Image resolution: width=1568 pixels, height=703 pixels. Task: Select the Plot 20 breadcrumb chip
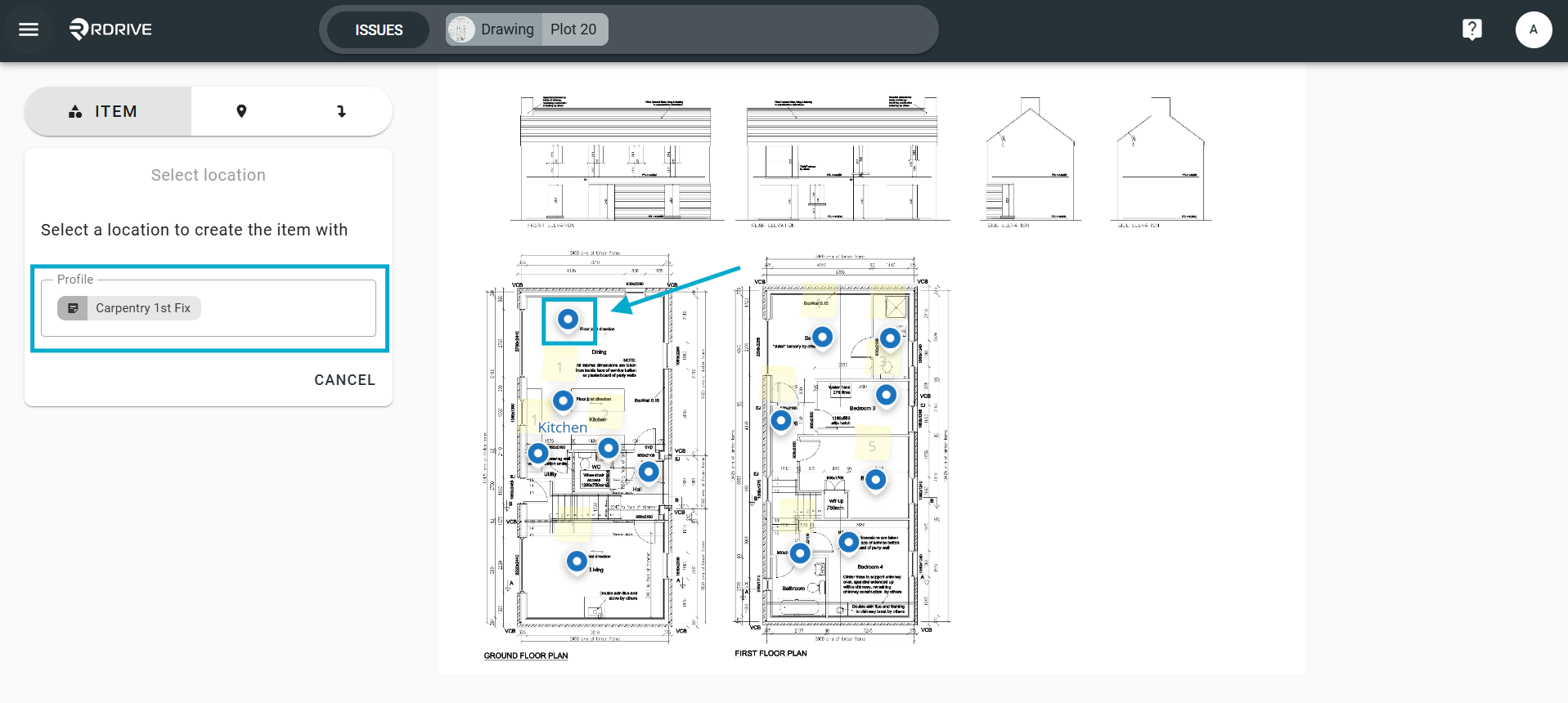(x=574, y=29)
